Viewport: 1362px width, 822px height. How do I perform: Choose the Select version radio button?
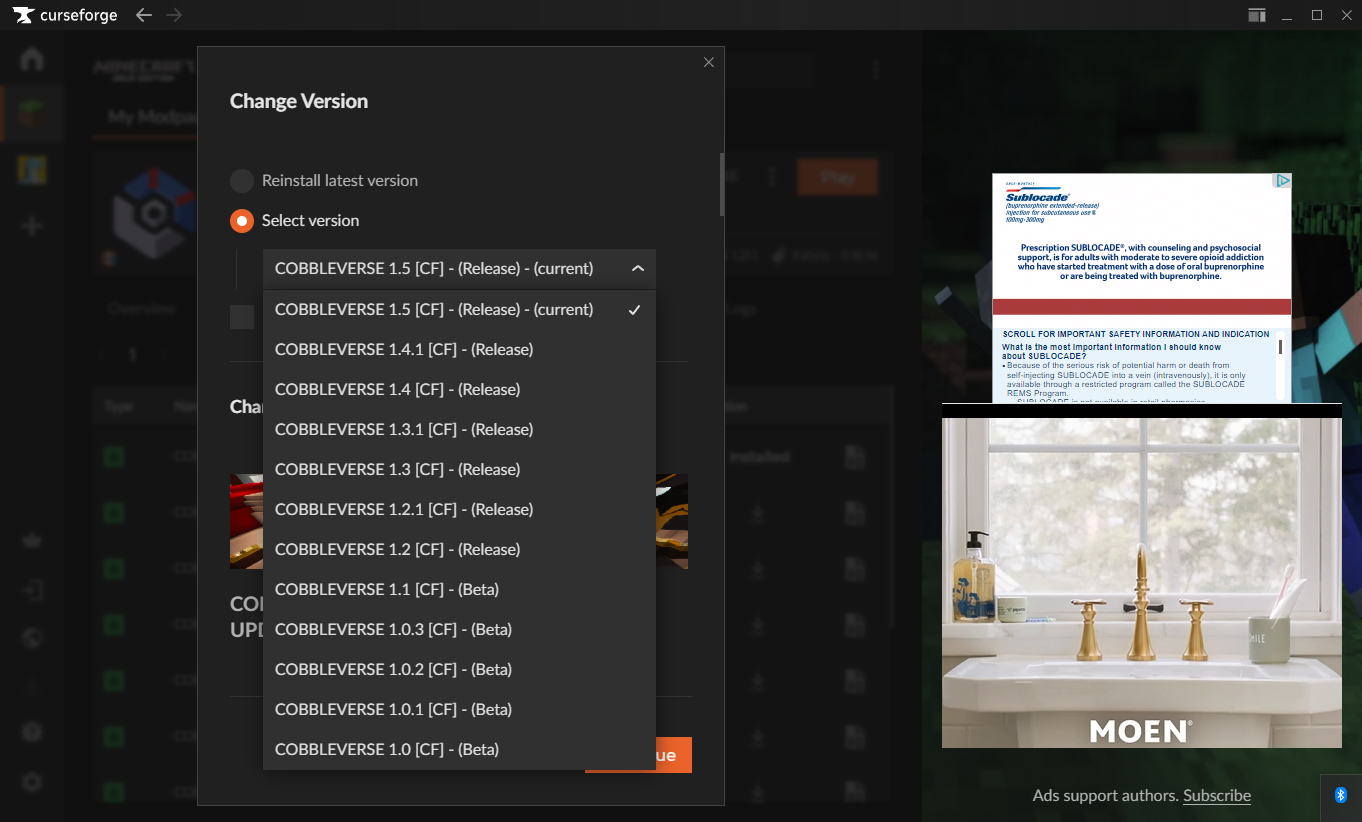242,221
